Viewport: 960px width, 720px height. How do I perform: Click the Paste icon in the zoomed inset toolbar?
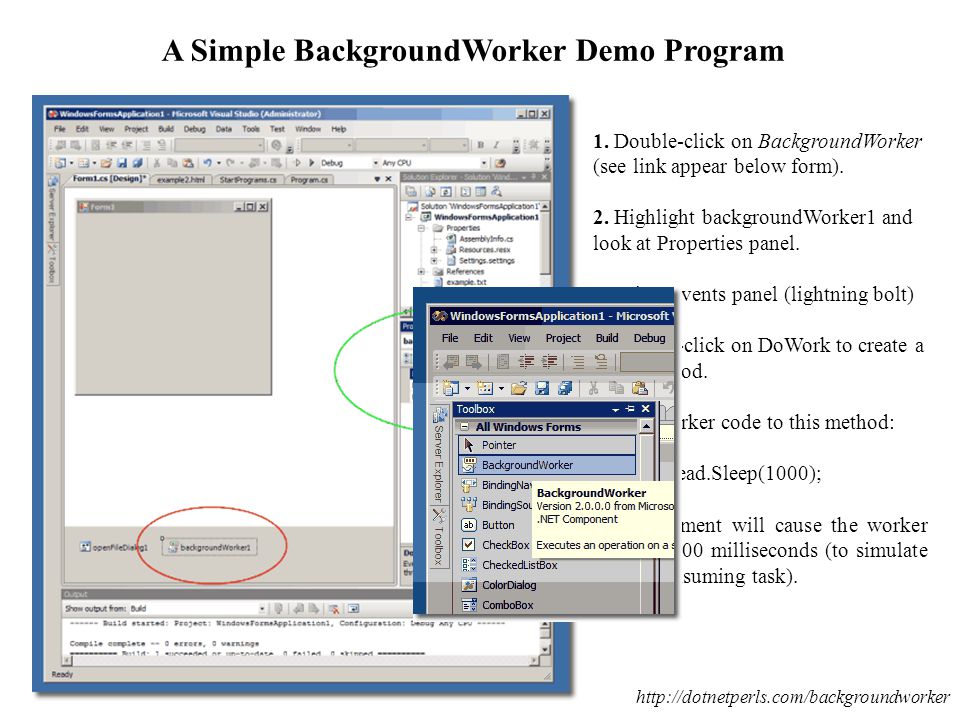pyautogui.click(x=639, y=388)
